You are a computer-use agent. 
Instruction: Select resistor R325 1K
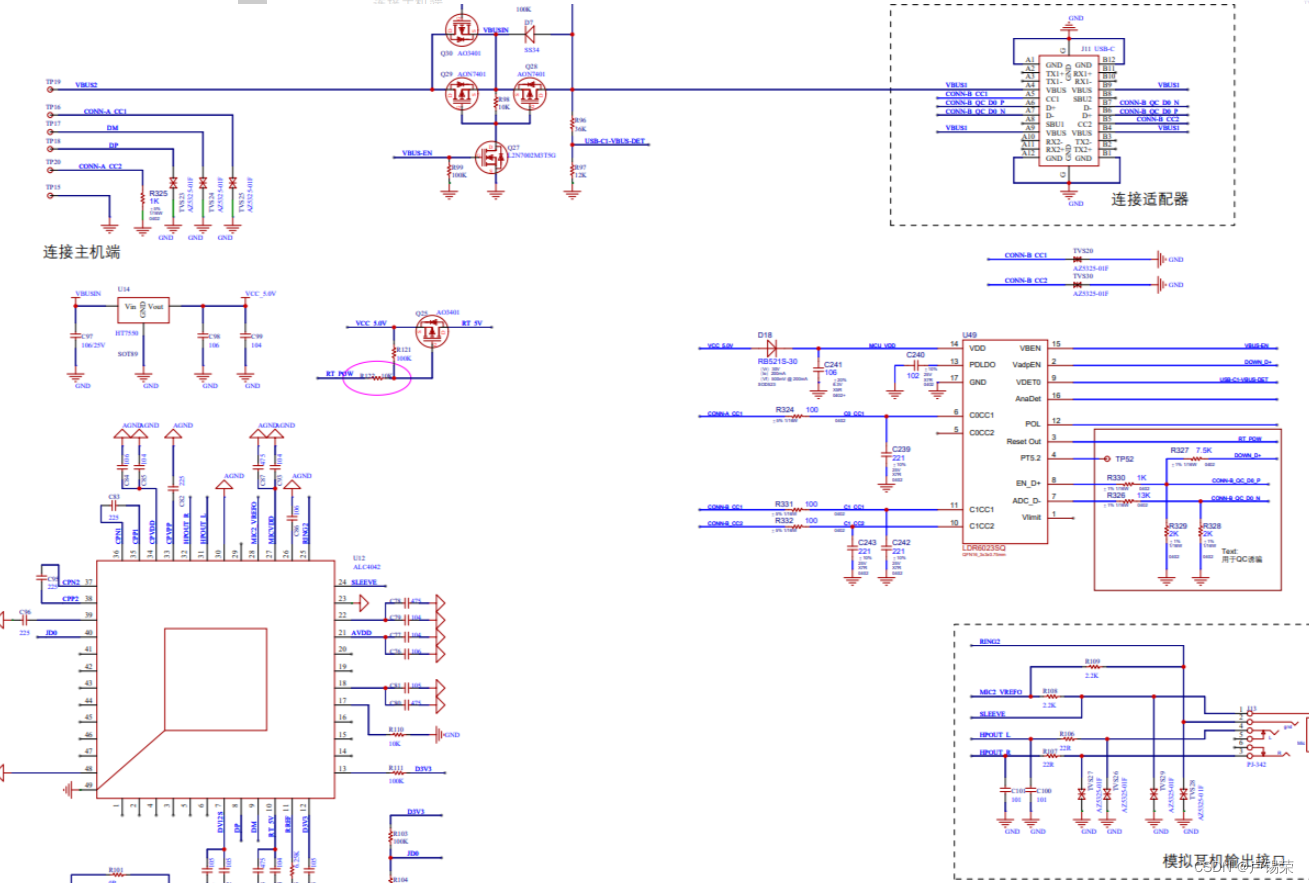point(143,197)
